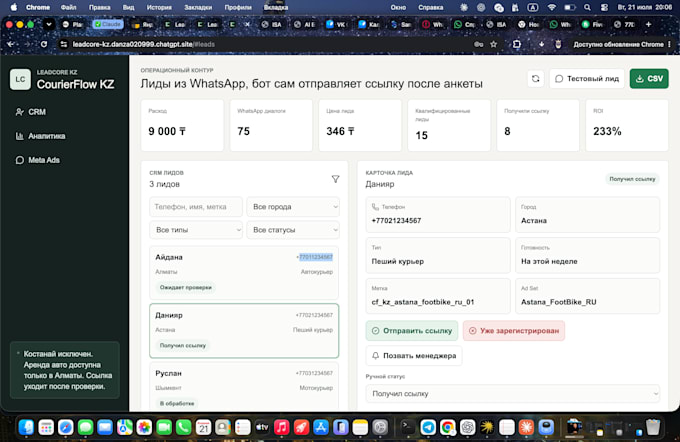680x442 pixels.
Task: Focus the Телефон, имя, метка search field
Action: point(196,207)
